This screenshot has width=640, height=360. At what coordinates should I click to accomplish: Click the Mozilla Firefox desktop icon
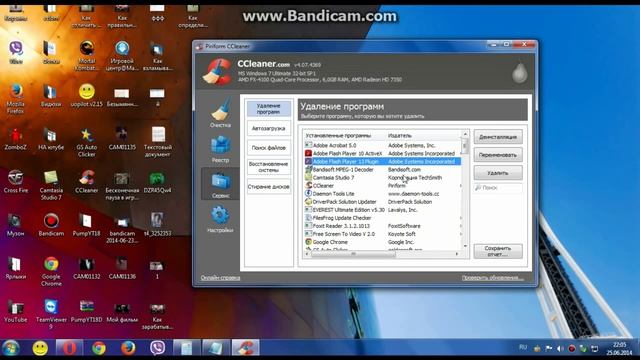16,98
